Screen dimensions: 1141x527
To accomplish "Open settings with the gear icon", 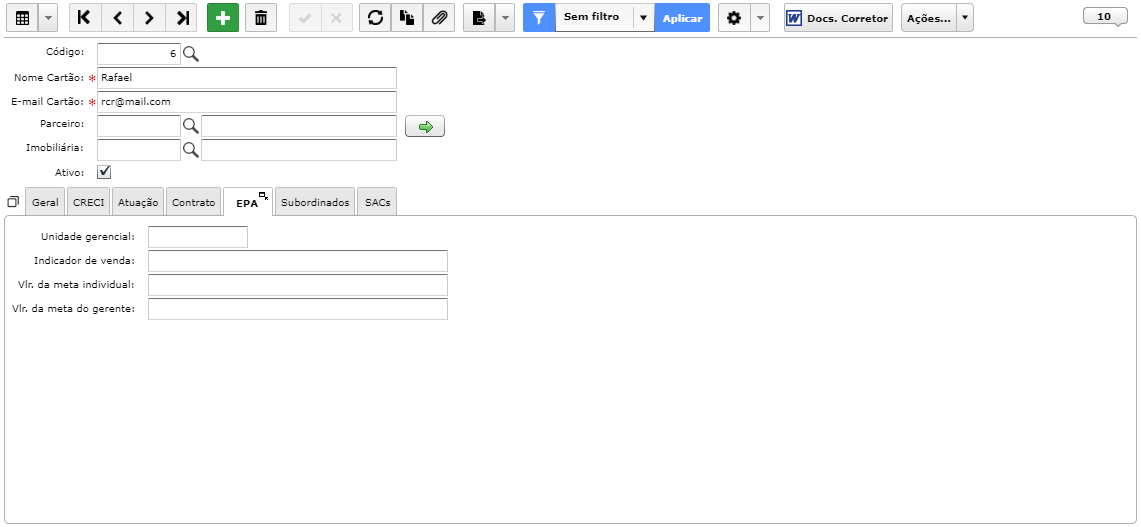I will click(734, 18).
